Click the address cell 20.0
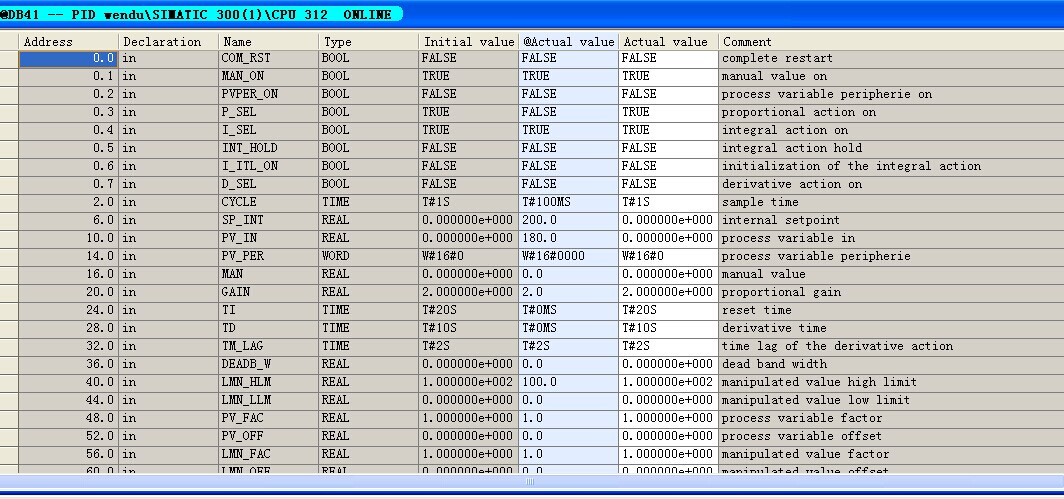 [x=69, y=292]
